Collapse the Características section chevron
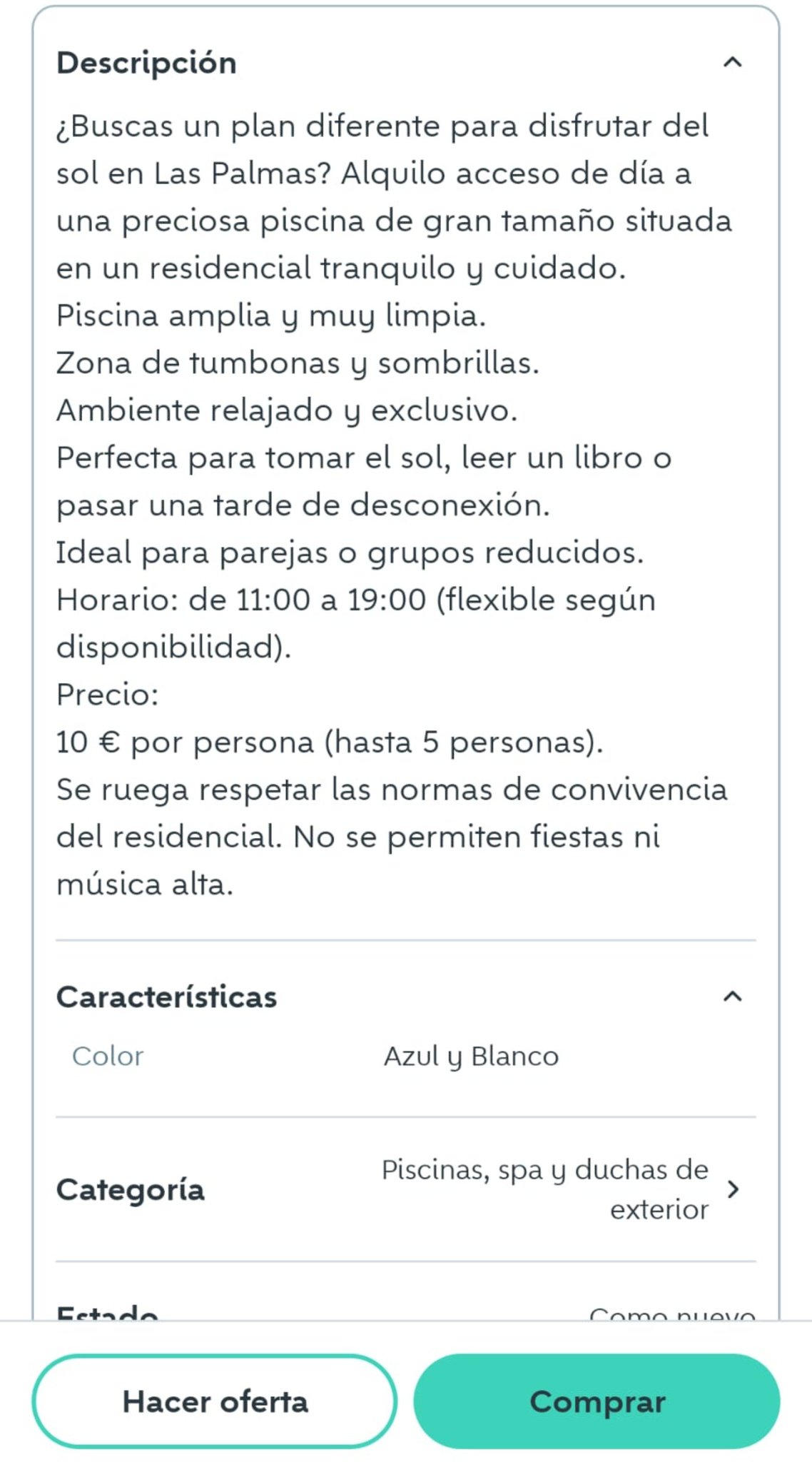This screenshot has height=1462, width=812. [733, 997]
